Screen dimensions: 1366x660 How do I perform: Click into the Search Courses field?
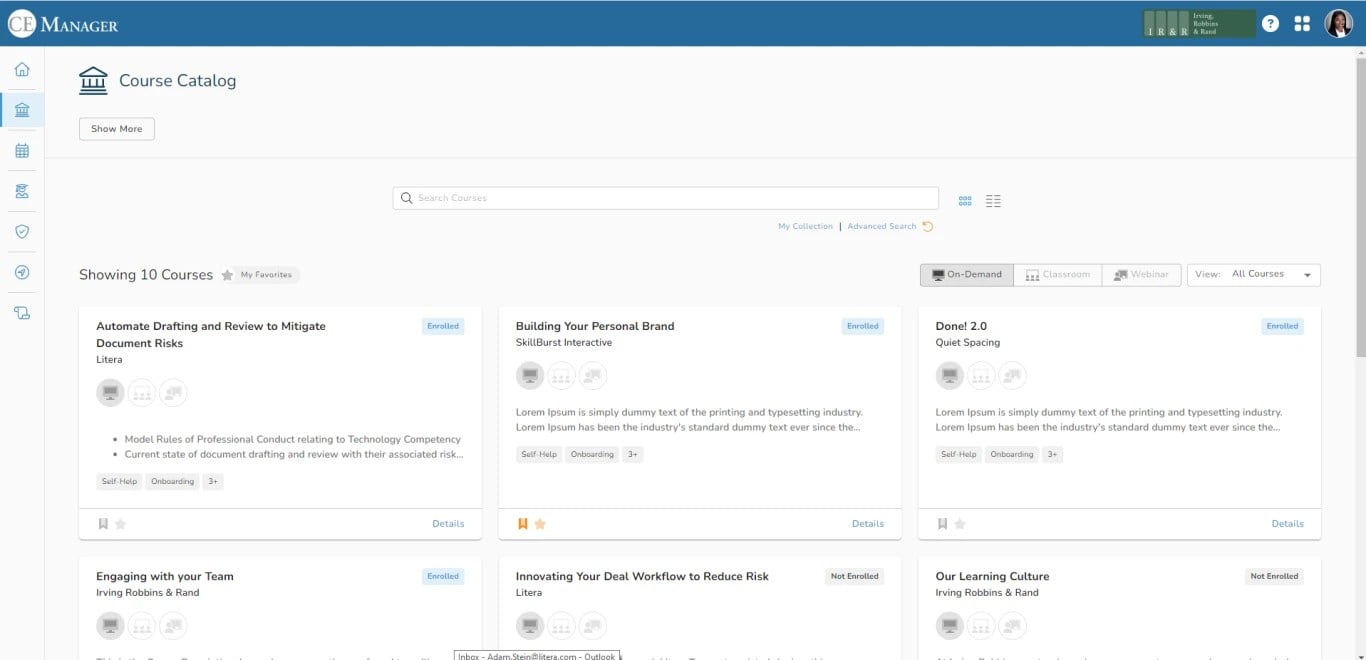(x=666, y=198)
